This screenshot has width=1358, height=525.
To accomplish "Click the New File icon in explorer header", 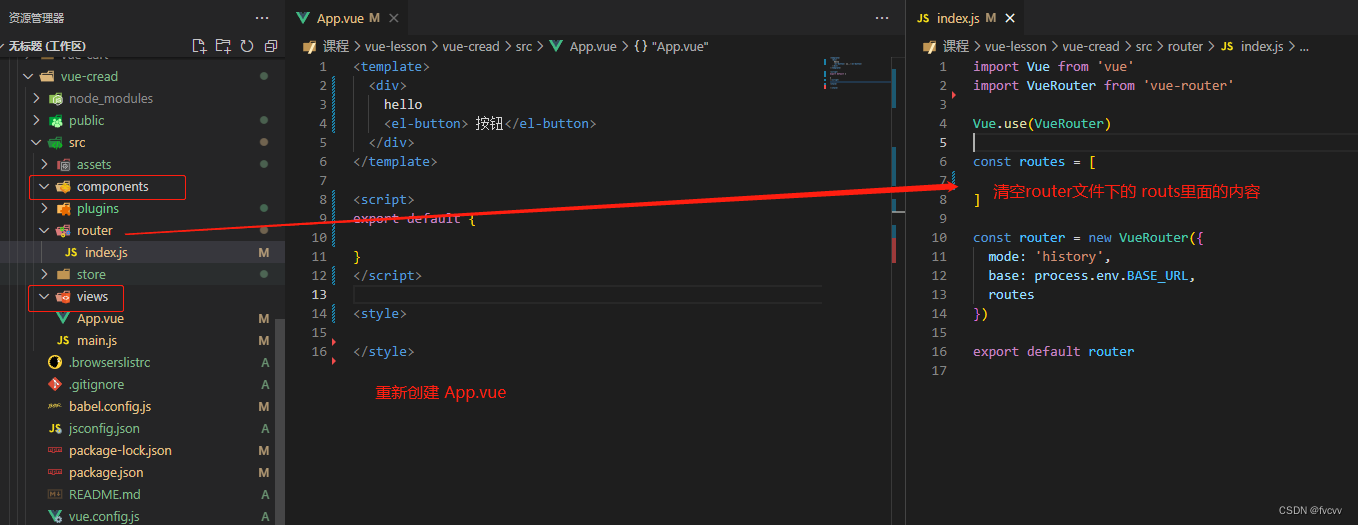I will tap(199, 46).
